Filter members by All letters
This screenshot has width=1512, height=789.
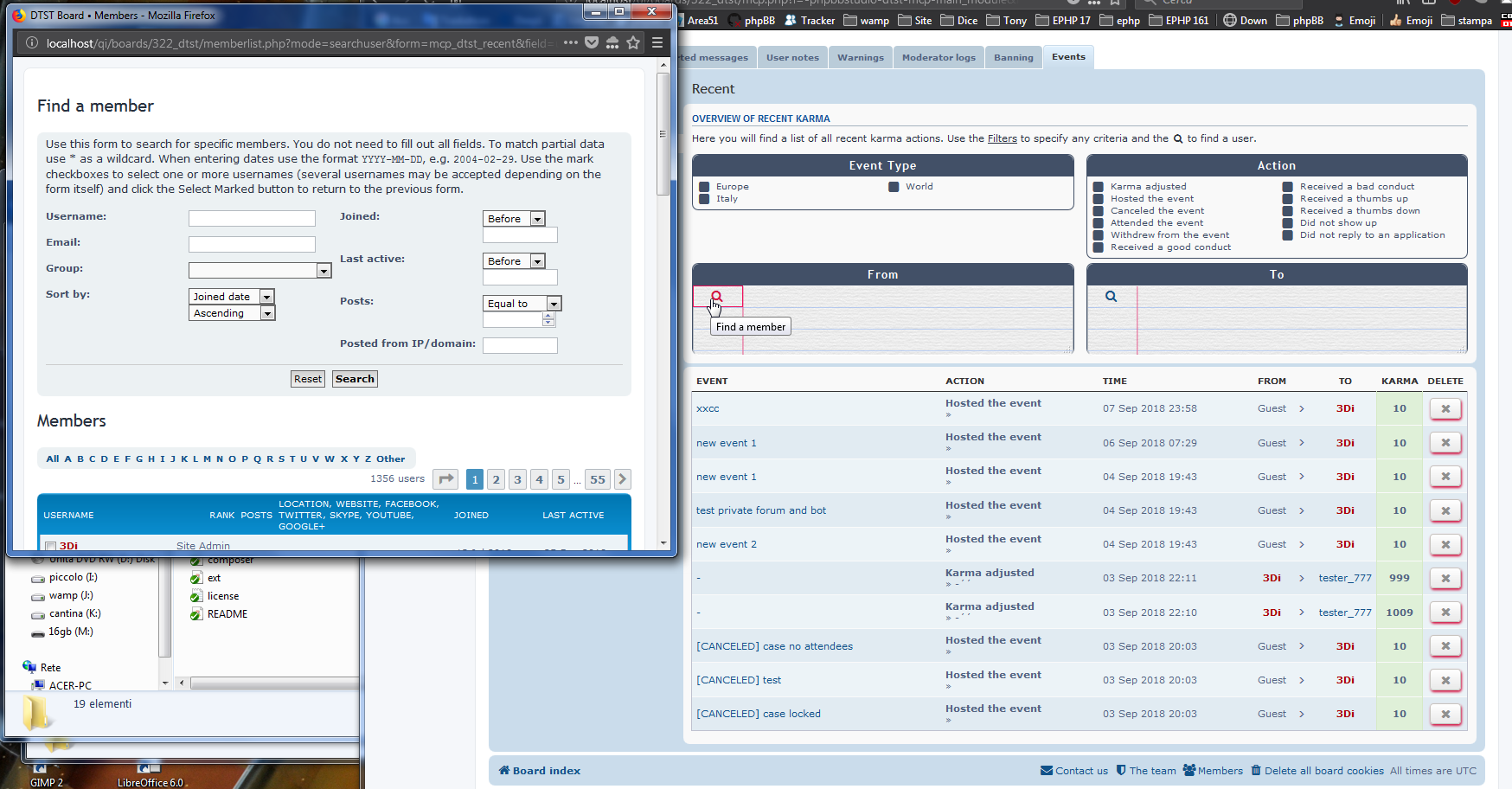coord(53,459)
